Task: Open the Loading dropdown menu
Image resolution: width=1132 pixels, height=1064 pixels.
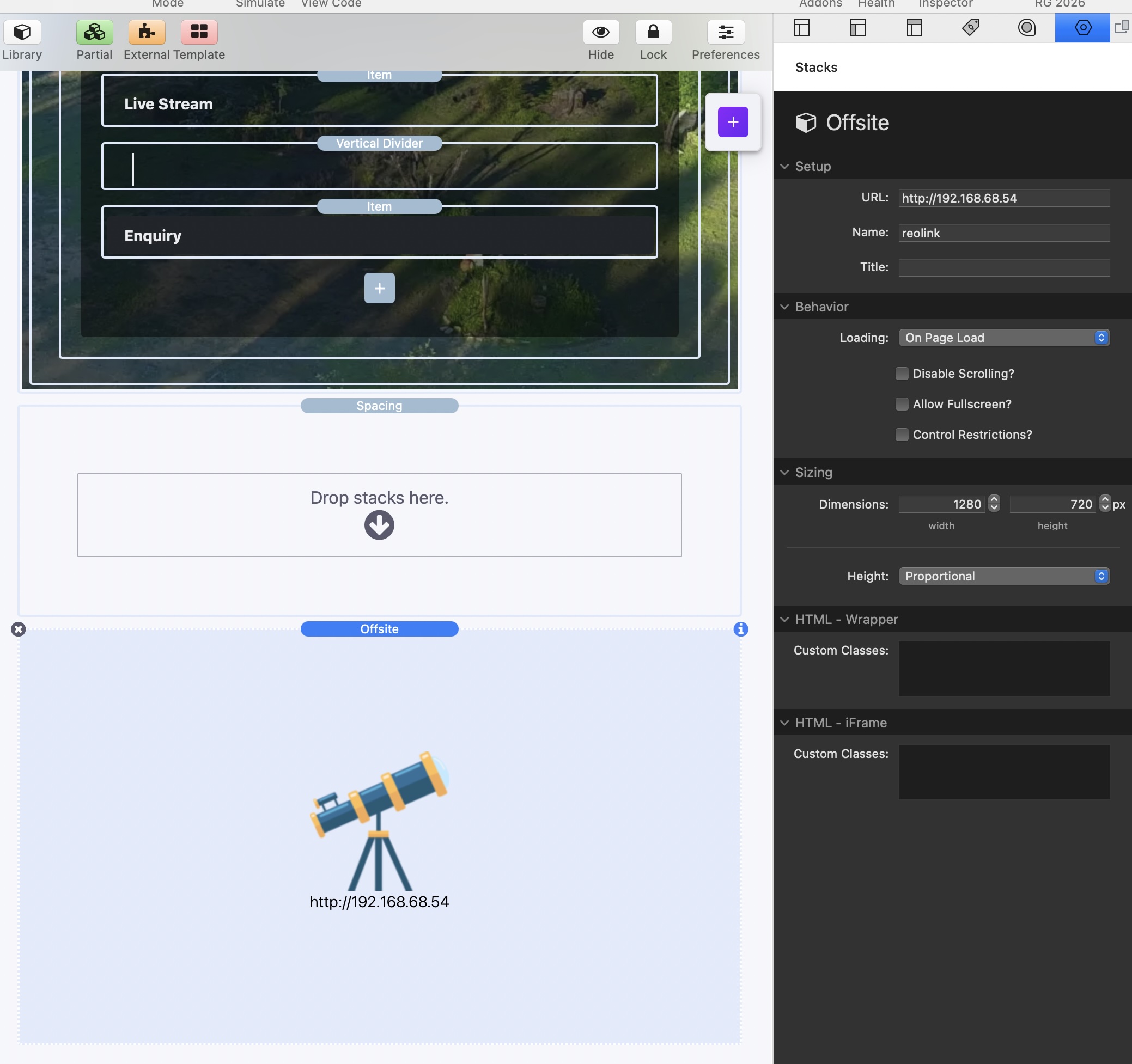Action: 1003,338
